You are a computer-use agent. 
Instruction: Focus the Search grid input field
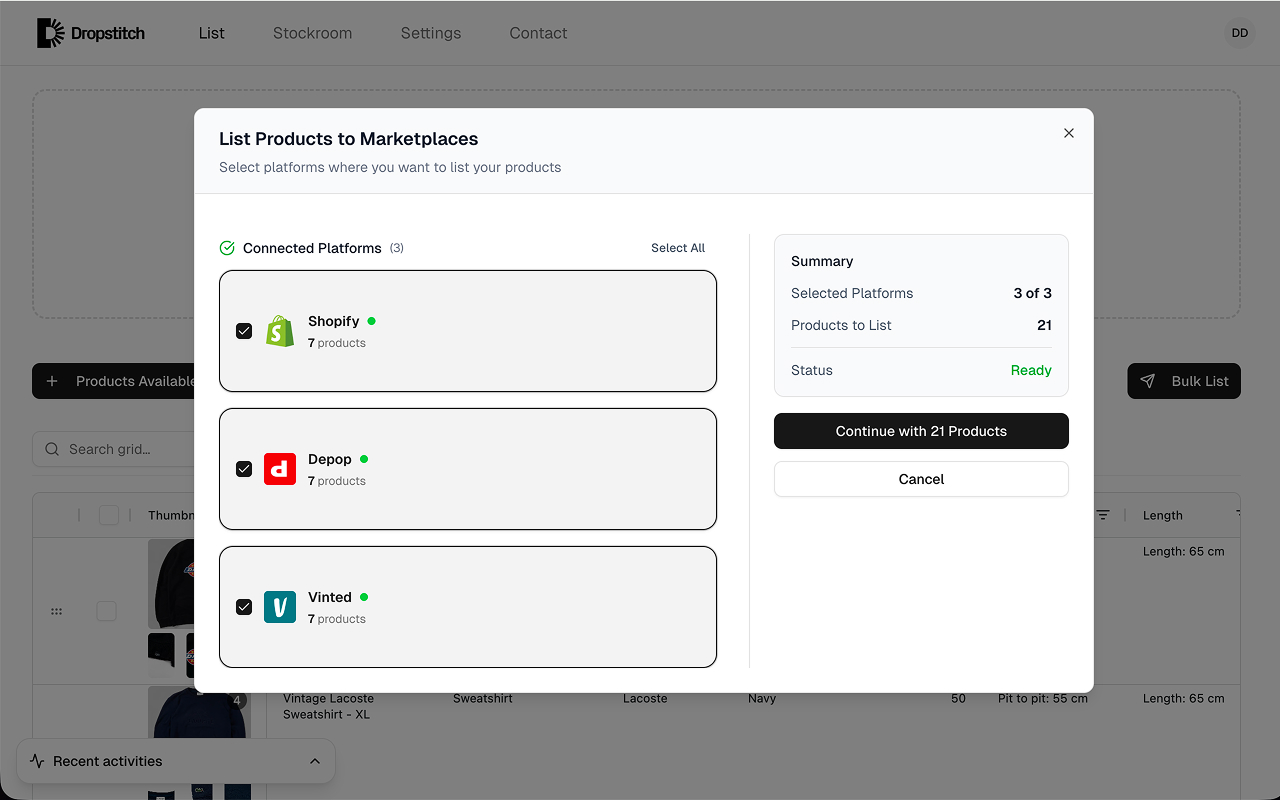tap(113, 449)
